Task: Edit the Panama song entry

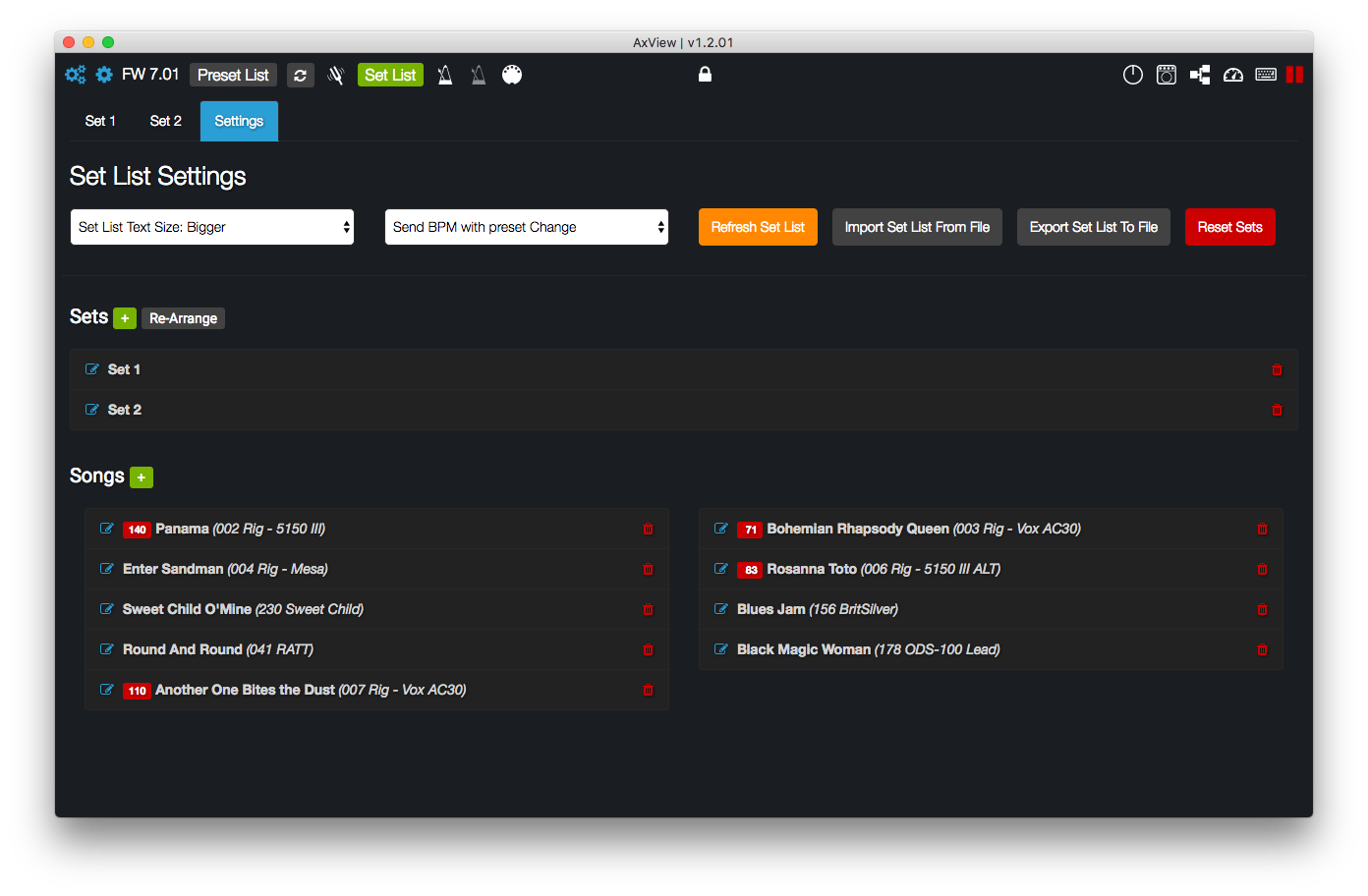Action: click(x=107, y=529)
